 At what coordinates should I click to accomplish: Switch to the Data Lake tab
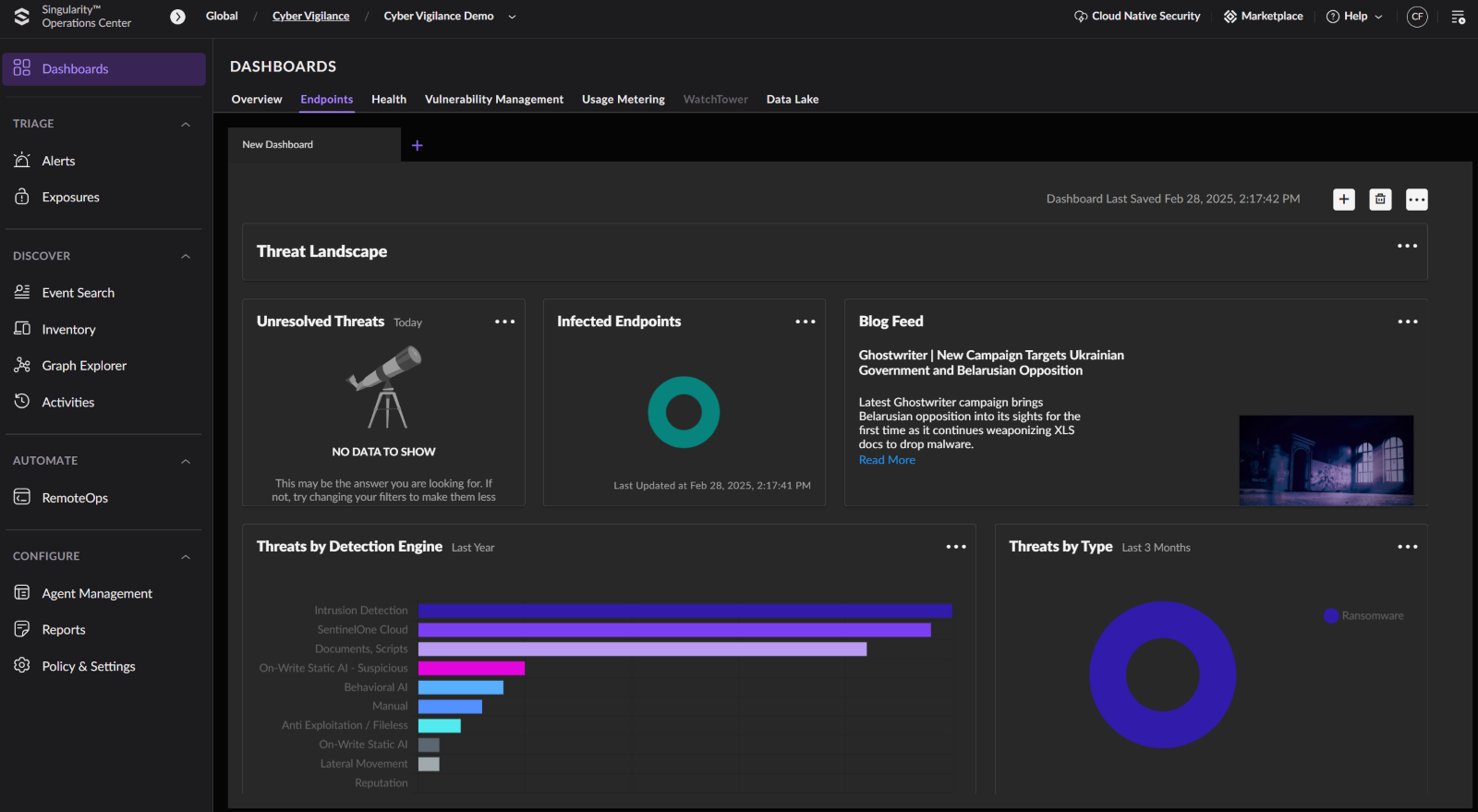coord(793,100)
